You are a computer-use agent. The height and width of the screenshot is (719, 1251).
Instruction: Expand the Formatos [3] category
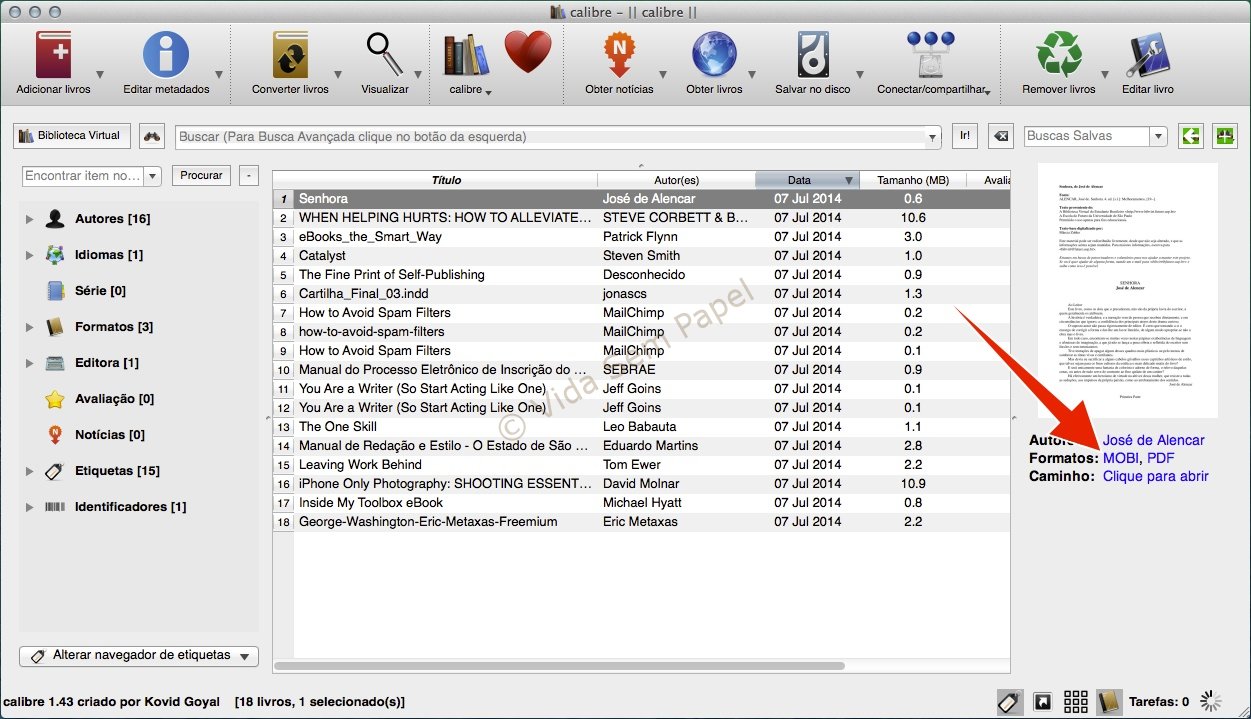click(29, 327)
